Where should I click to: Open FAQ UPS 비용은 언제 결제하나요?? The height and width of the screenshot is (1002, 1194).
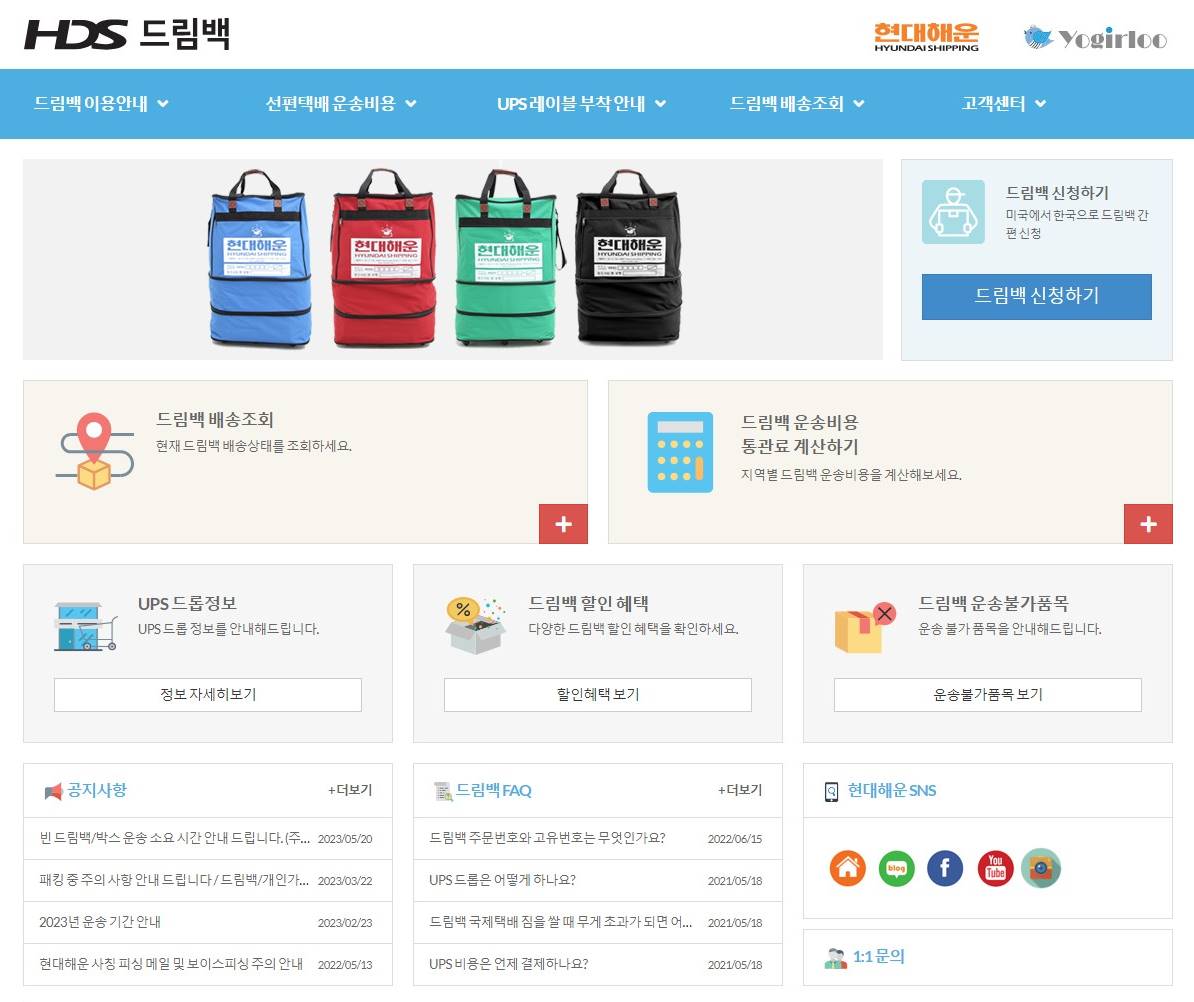509,964
